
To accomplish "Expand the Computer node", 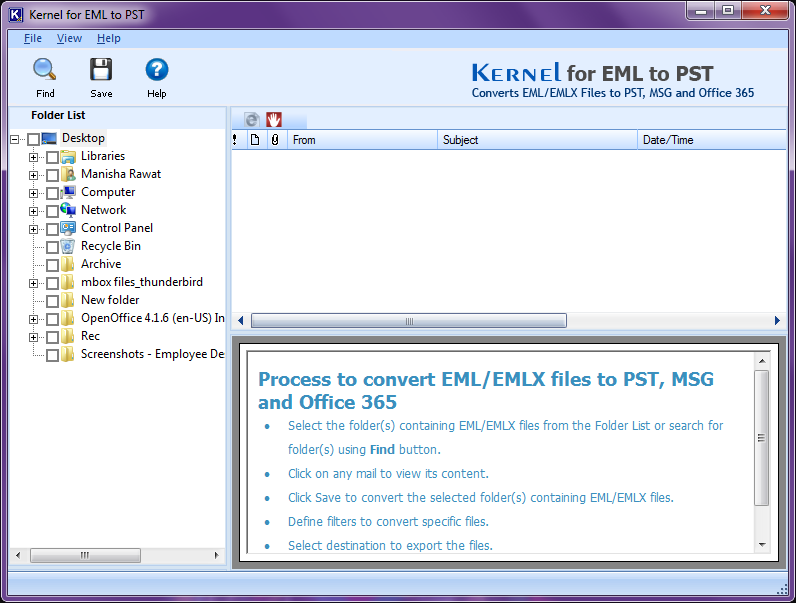I will point(34,193).
